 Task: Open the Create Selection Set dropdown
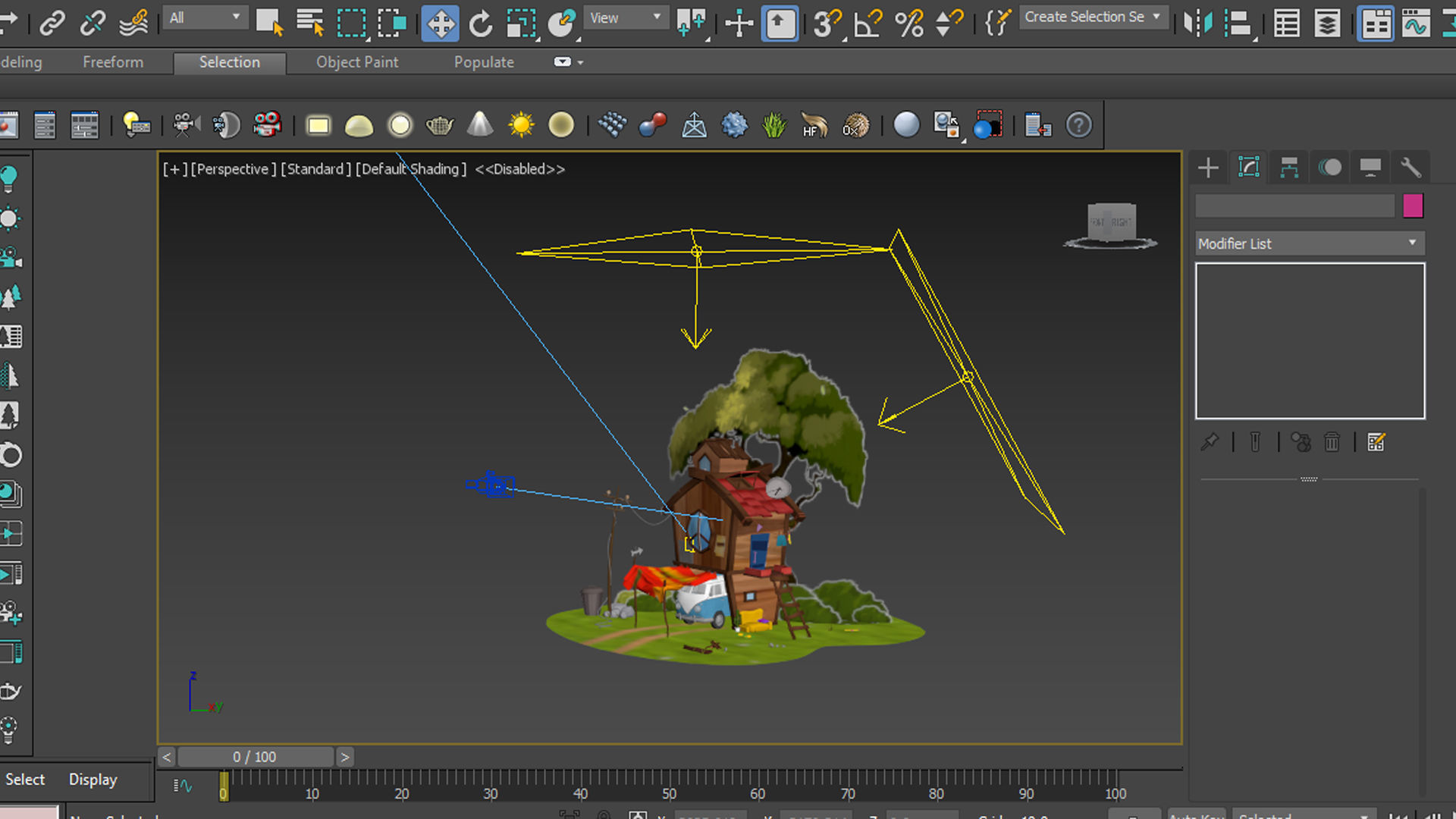pyautogui.click(x=1093, y=17)
